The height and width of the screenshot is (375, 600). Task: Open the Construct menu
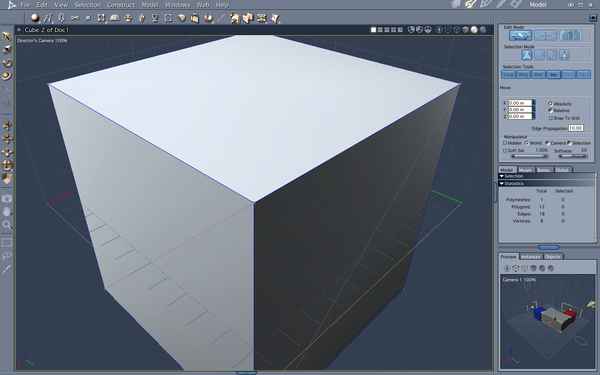pyautogui.click(x=121, y=5)
